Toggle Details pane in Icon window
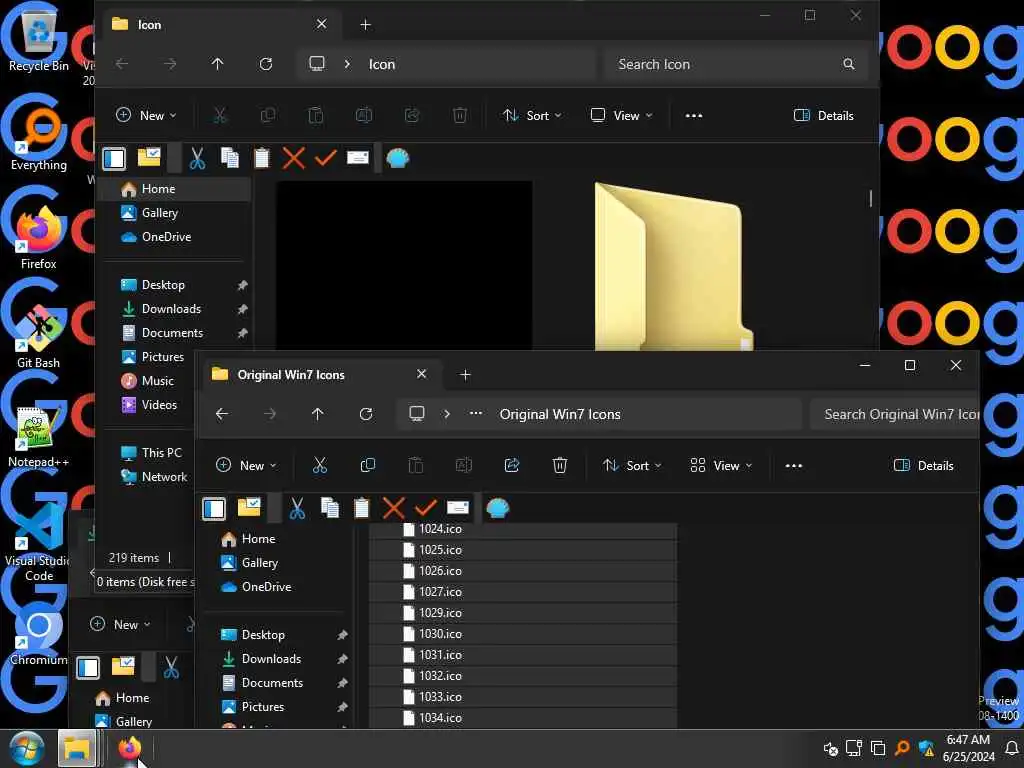 pyautogui.click(x=824, y=116)
